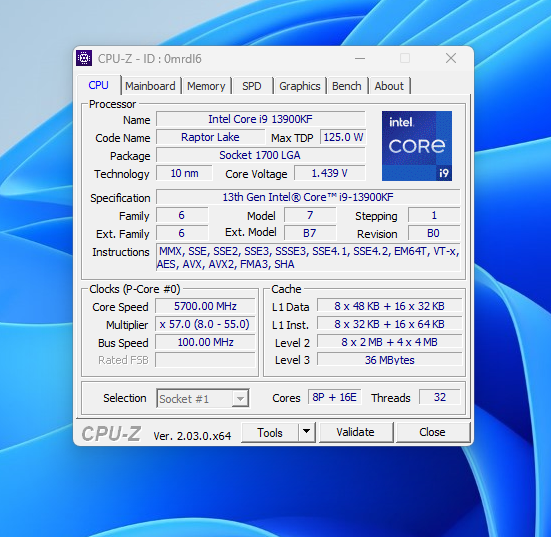
Task: Click the 10 nm technology value
Action: [x=184, y=173]
